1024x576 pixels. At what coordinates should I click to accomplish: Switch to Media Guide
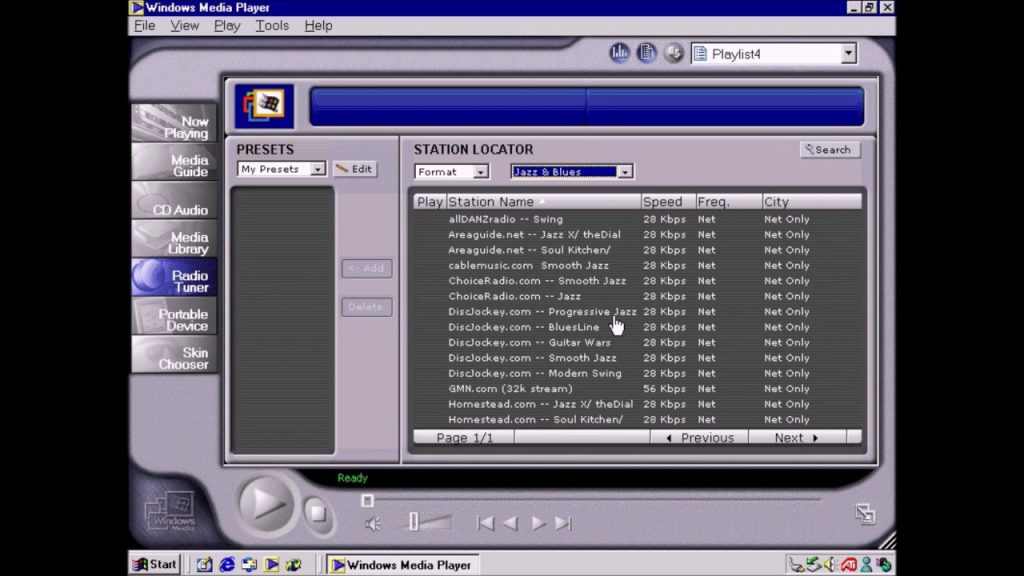click(x=174, y=163)
